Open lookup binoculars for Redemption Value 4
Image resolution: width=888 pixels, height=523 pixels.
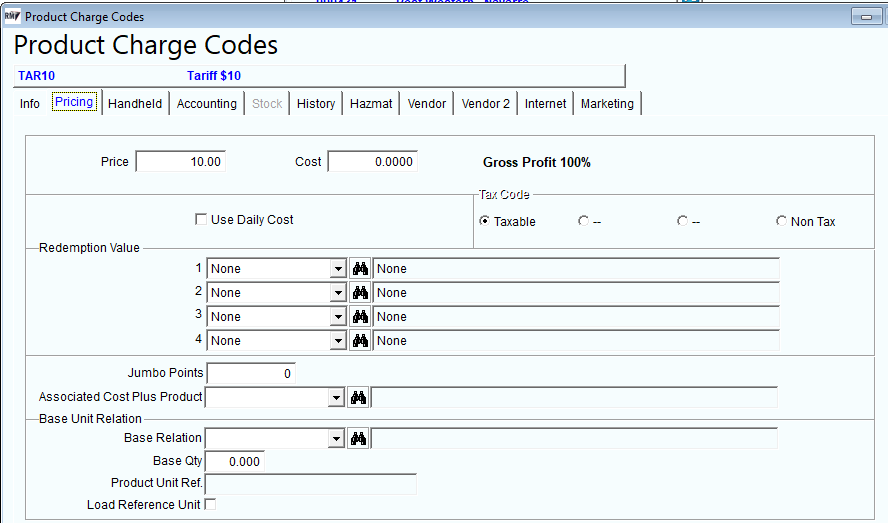point(360,341)
